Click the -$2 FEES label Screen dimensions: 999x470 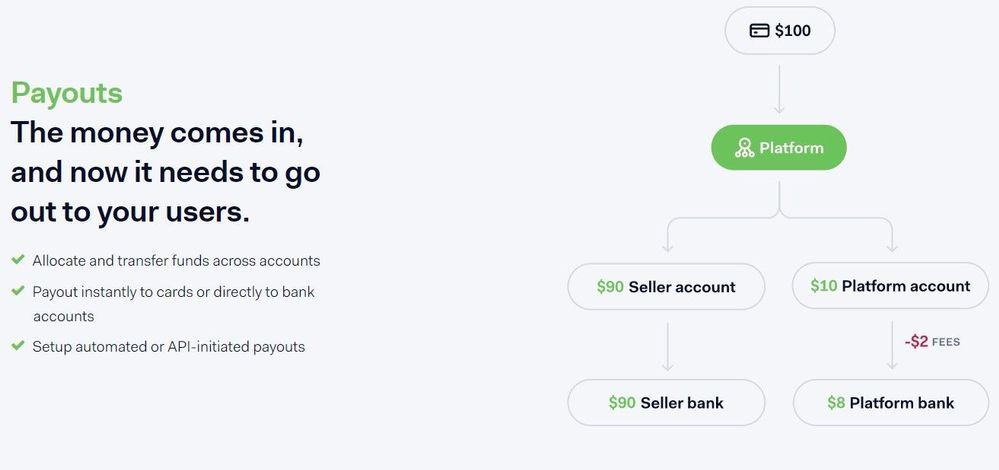[932, 342]
